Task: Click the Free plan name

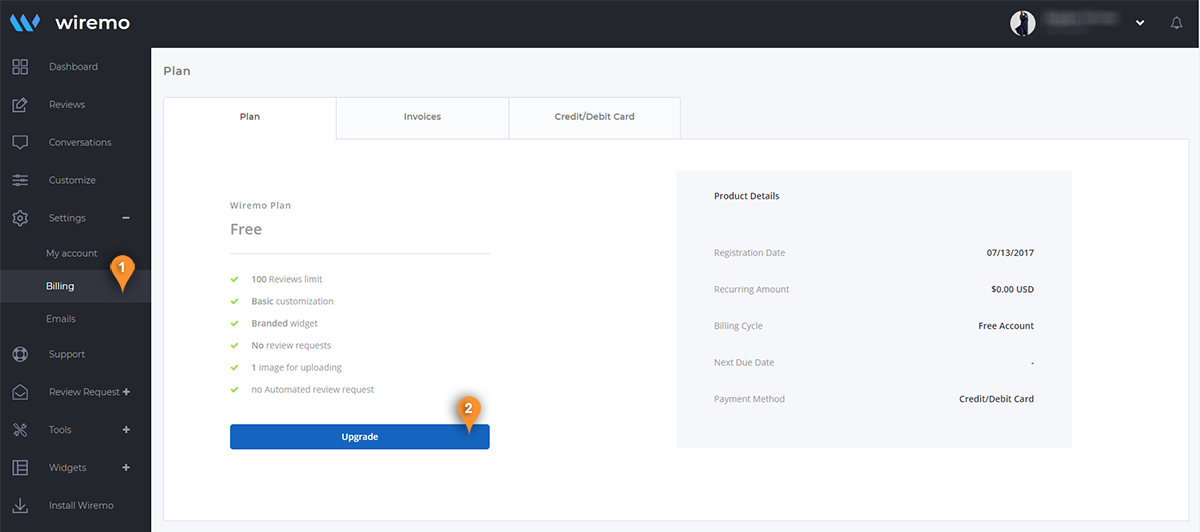Action: point(246,229)
